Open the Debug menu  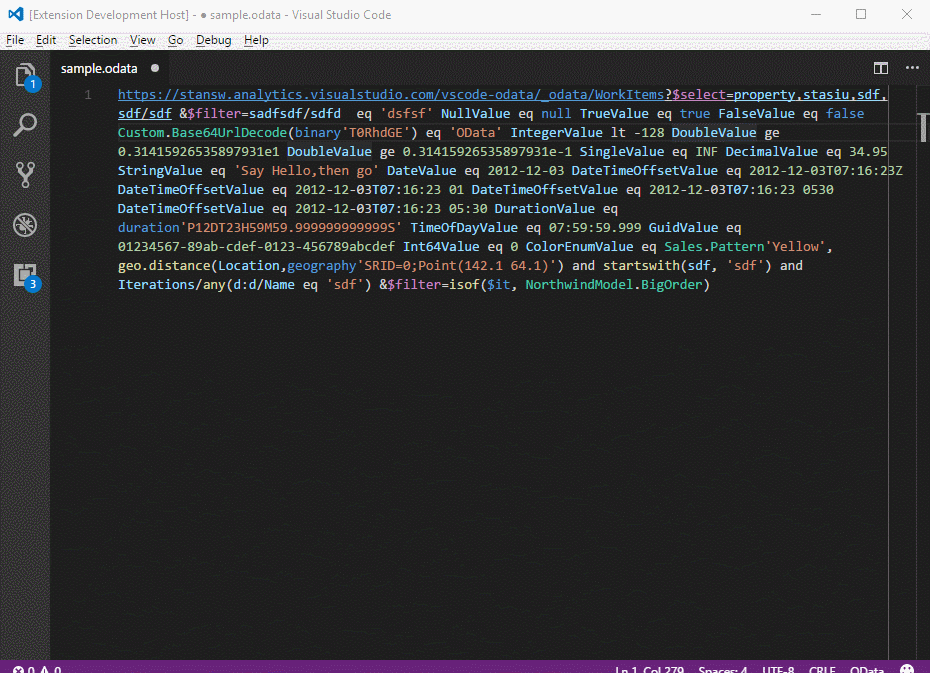pyautogui.click(x=213, y=40)
